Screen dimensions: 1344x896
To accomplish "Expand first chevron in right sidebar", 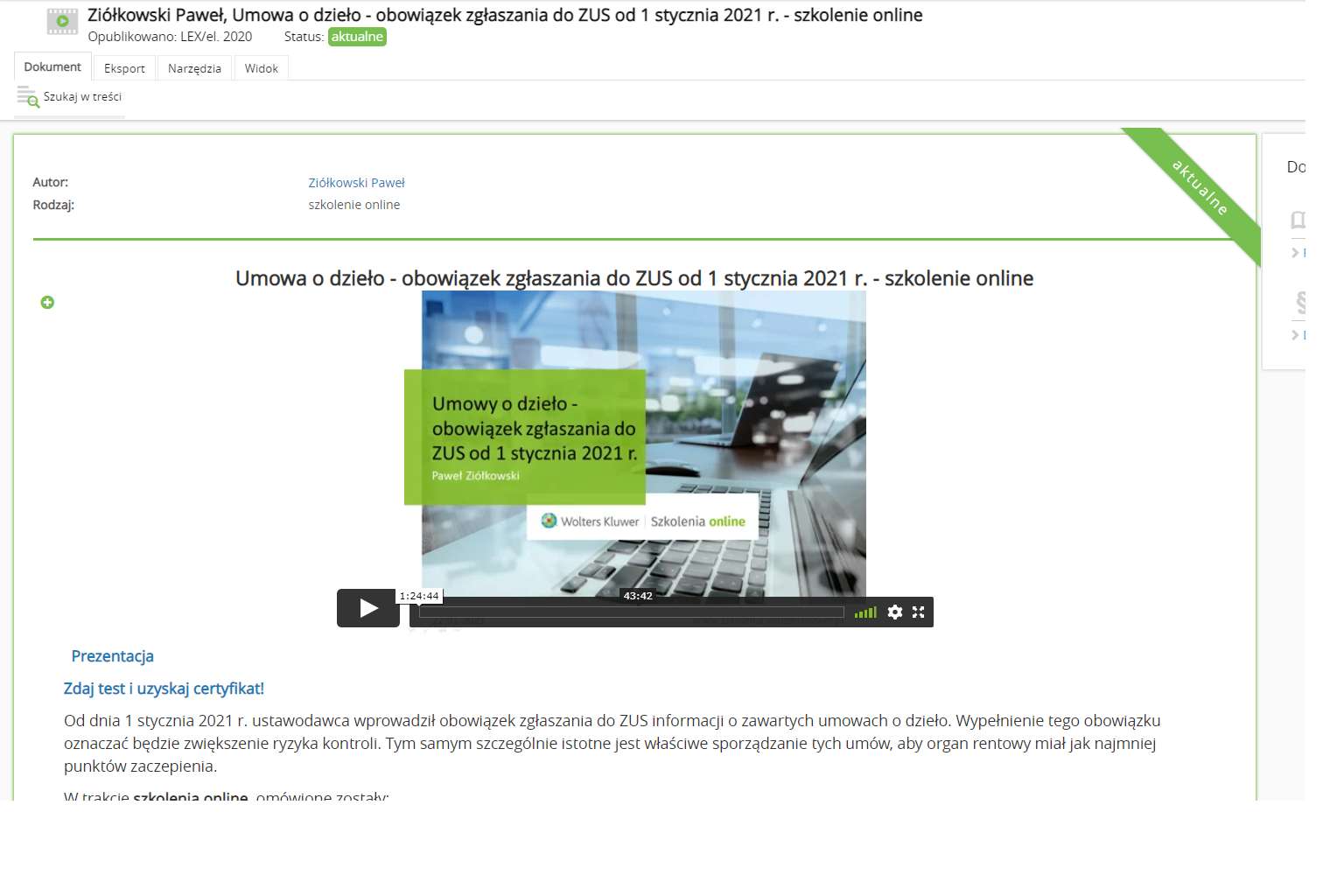I will pos(1295,253).
